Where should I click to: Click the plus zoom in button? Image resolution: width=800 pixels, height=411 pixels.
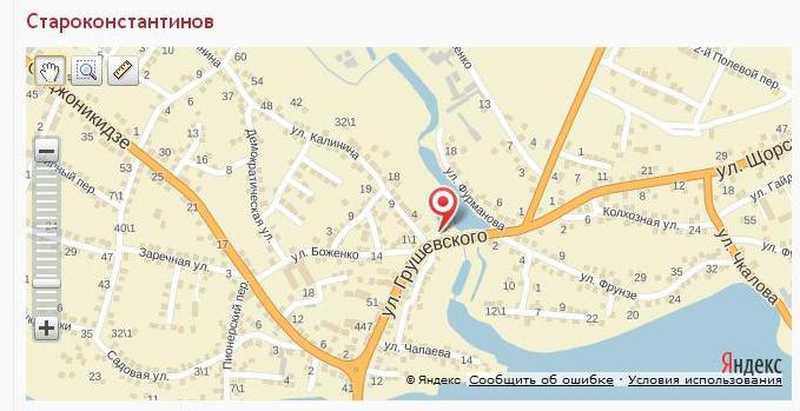click(x=46, y=328)
